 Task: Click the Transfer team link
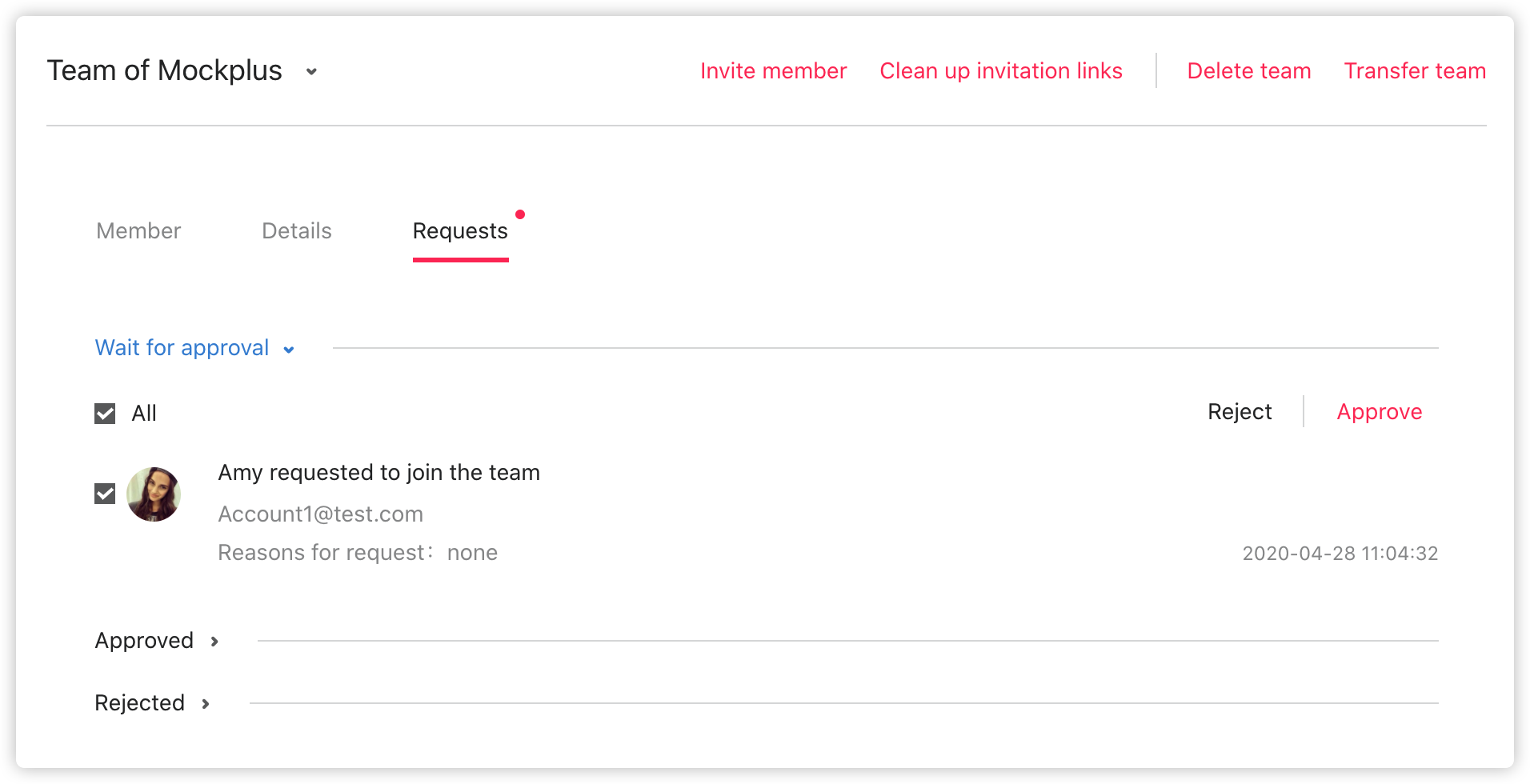[1415, 71]
